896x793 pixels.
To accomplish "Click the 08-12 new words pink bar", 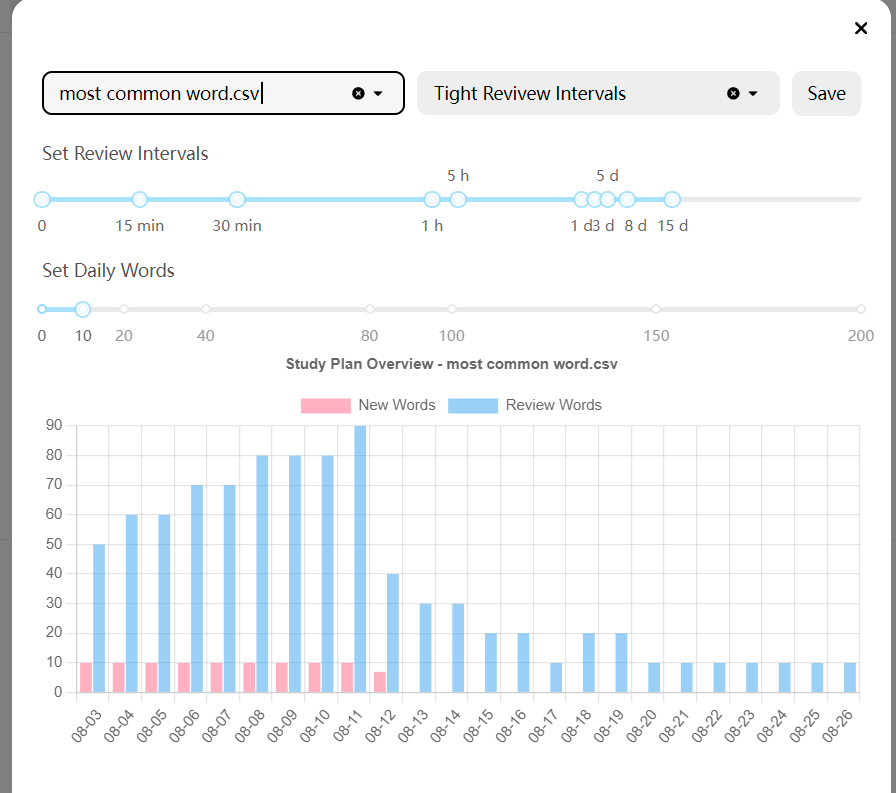I will (x=380, y=681).
